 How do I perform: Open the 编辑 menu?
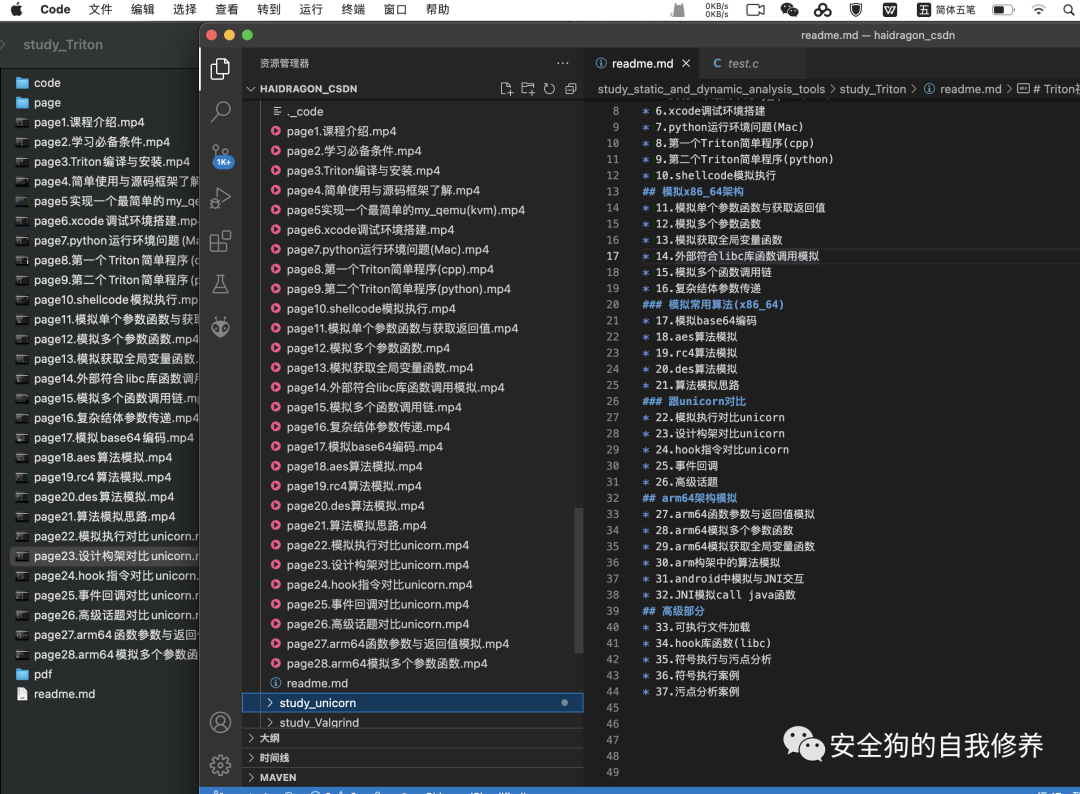(x=143, y=10)
